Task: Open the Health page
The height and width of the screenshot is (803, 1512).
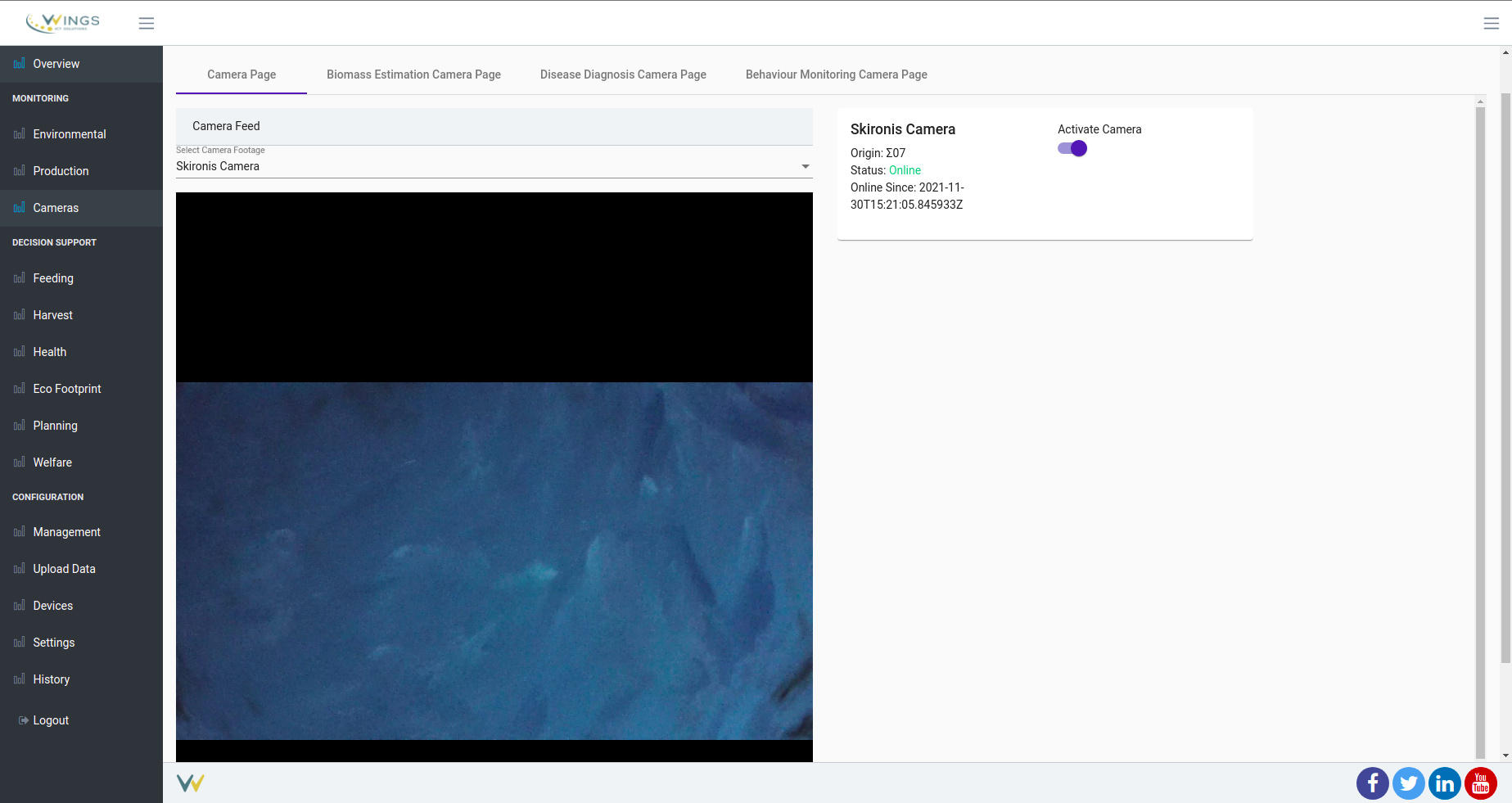Action: (81, 352)
